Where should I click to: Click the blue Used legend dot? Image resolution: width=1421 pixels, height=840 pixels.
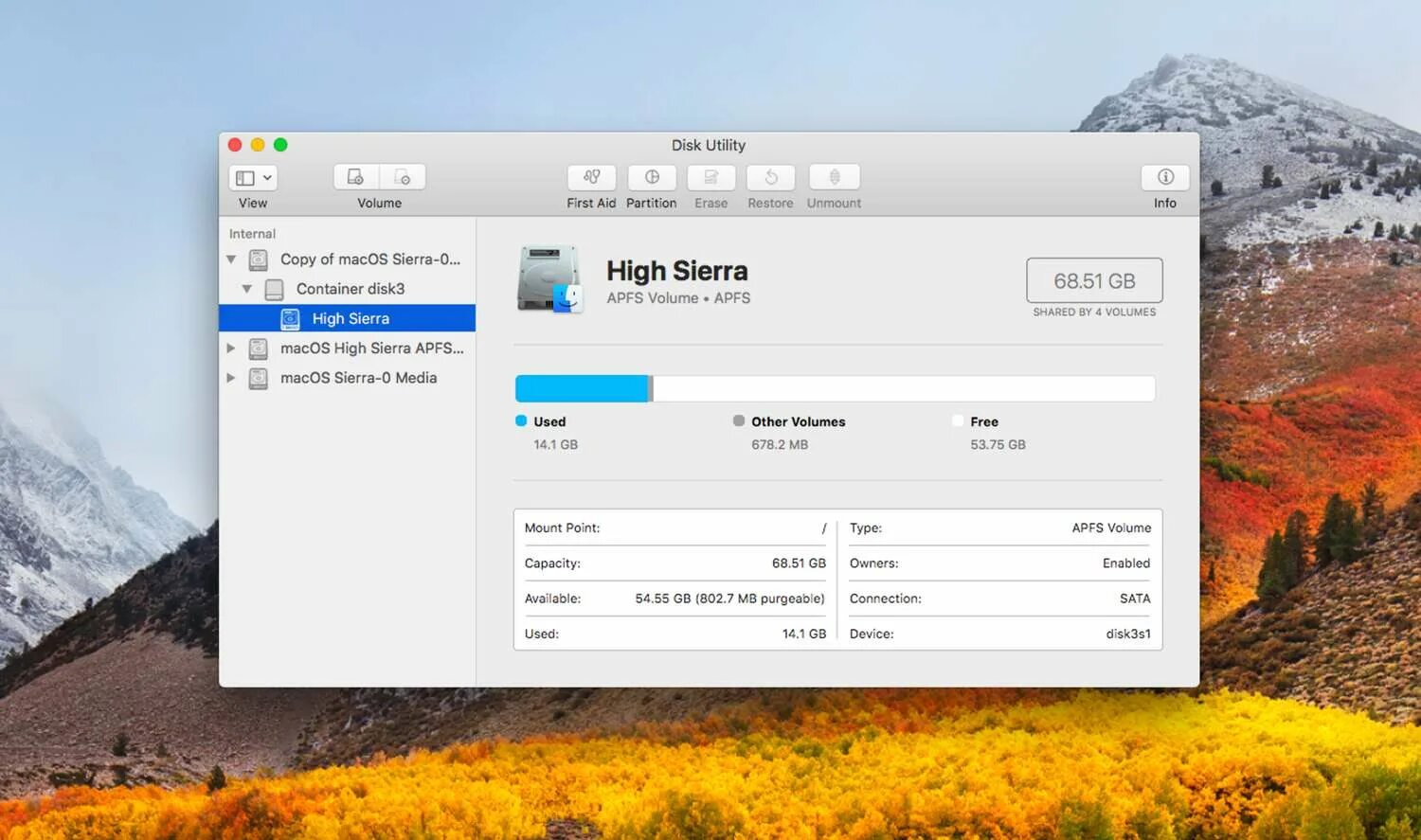point(521,420)
